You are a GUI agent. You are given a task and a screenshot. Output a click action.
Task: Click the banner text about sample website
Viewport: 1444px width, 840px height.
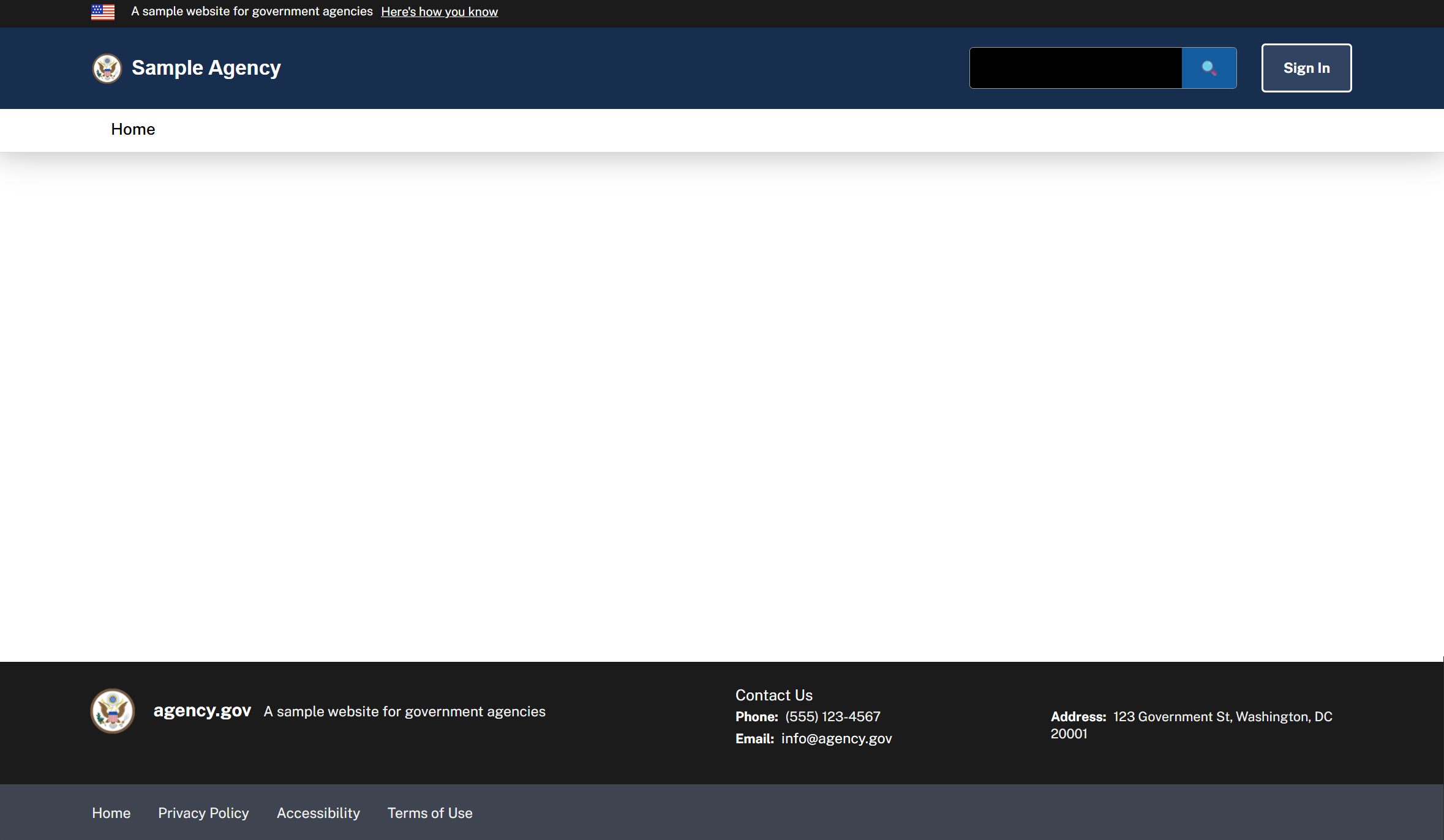point(252,12)
